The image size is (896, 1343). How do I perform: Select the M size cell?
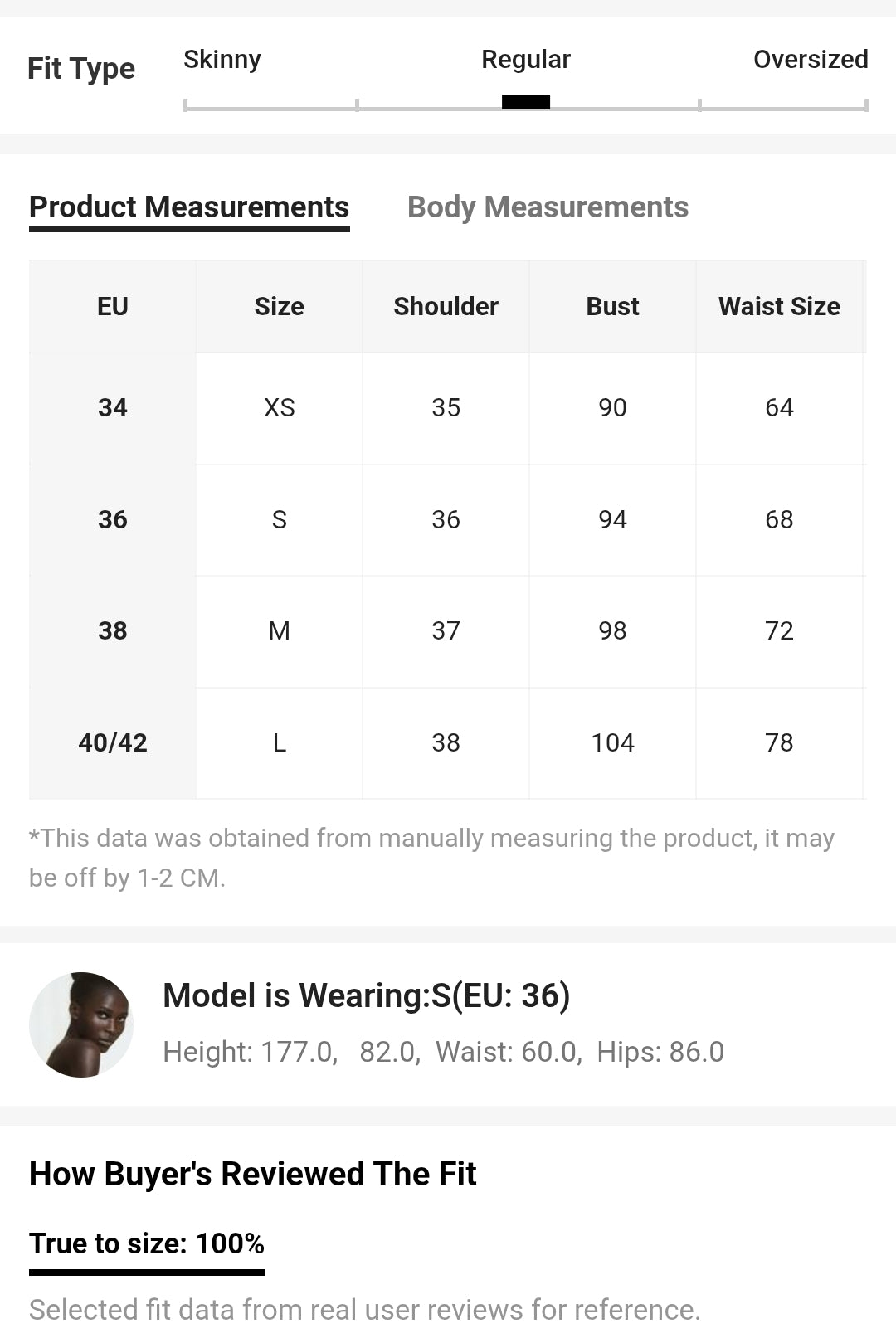coord(280,631)
